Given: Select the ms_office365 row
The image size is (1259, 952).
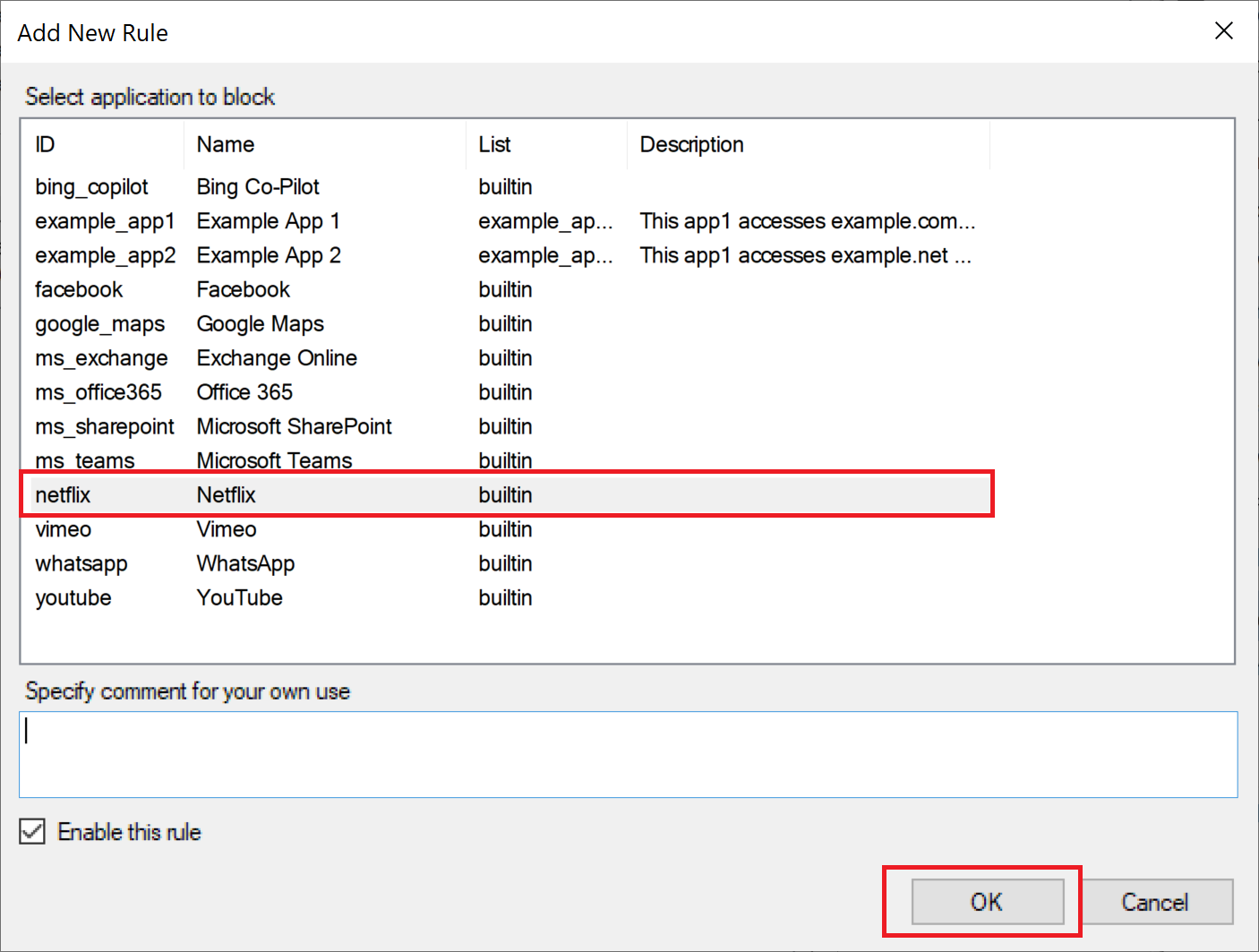Looking at the screenshot, I should point(510,392).
